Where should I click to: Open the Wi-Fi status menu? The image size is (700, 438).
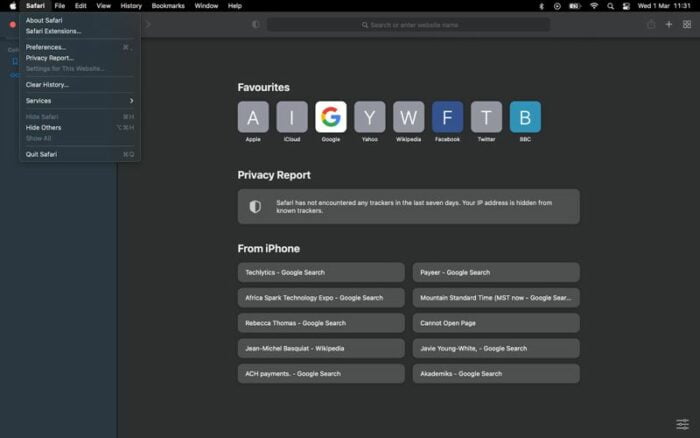[594, 6]
